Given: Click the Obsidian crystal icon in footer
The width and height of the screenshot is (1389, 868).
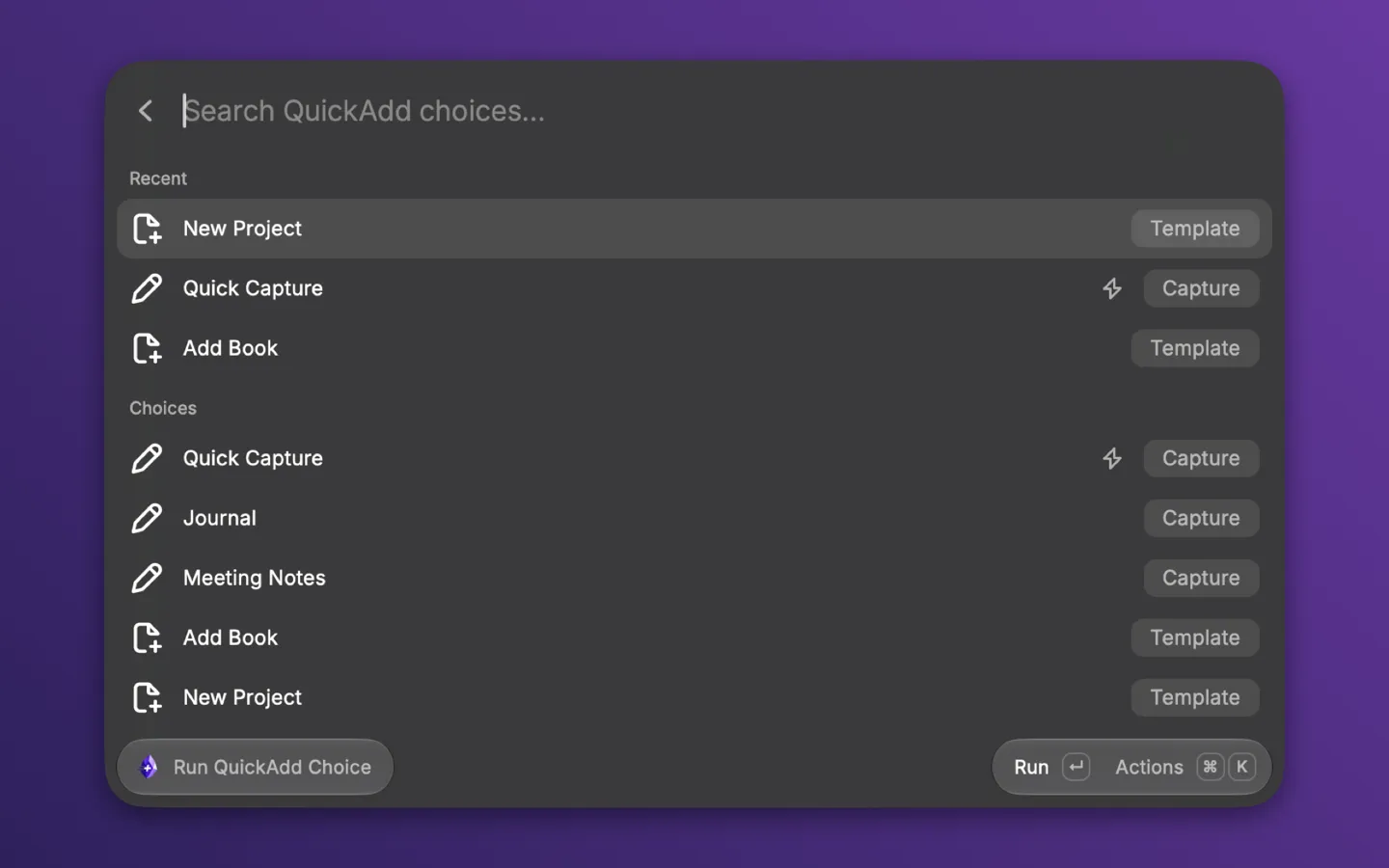Looking at the screenshot, I should pyautogui.click(x=148, y=767).
